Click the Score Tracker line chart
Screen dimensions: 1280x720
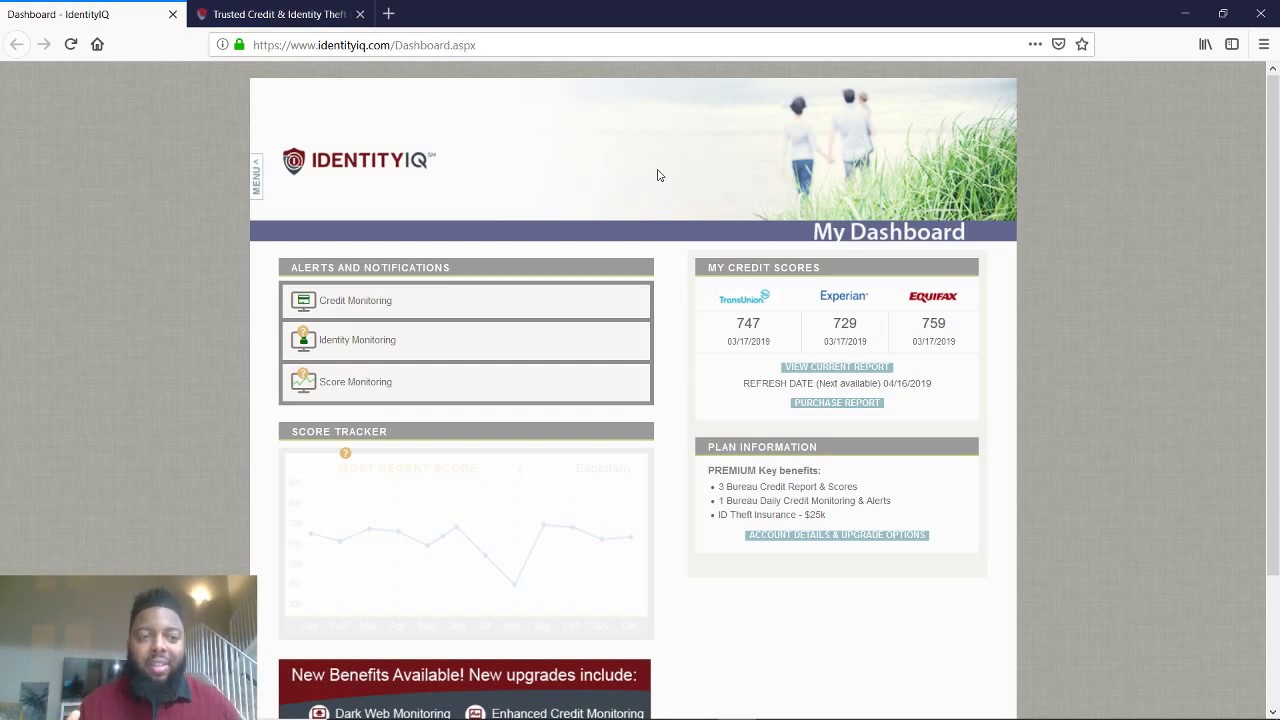click(x=466, y=545)
